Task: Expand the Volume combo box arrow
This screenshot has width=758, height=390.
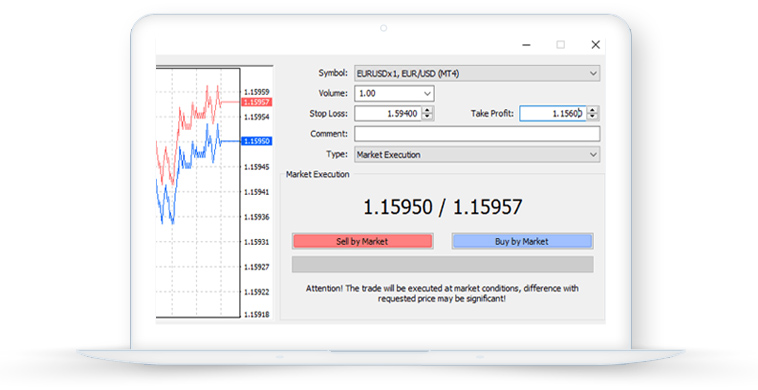Action: click(427, 93)
